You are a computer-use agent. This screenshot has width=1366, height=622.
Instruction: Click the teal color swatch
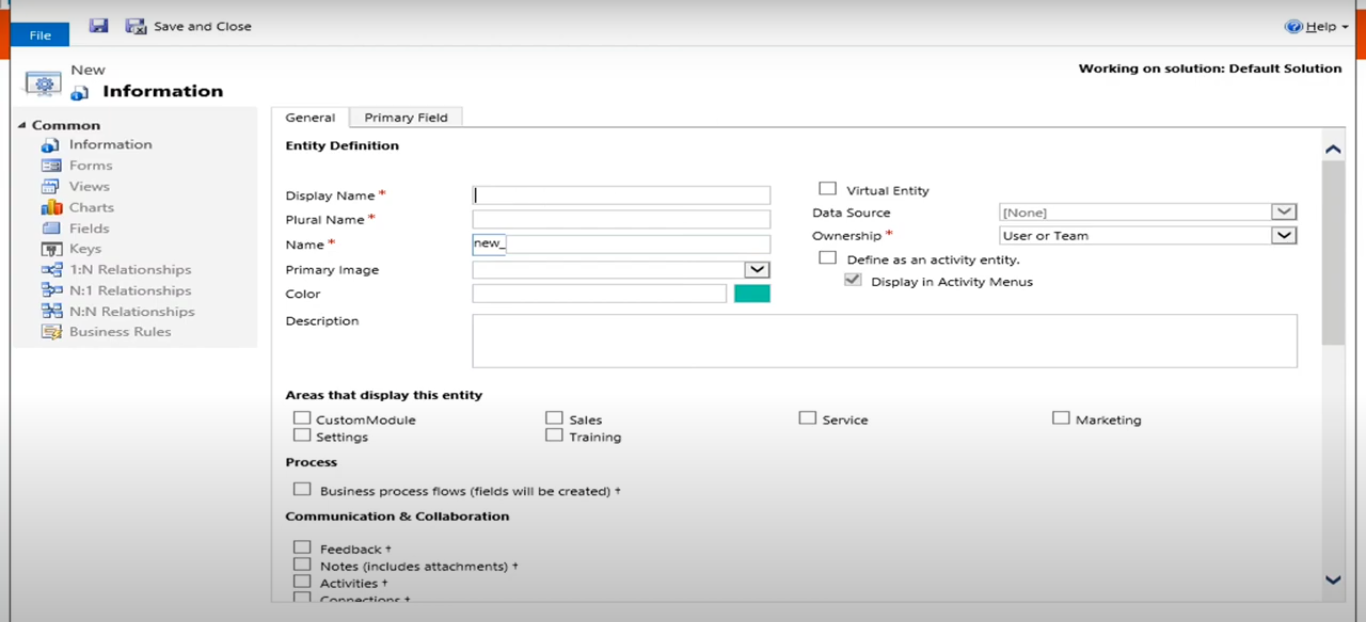pyautogui.click(x=752, y=294)
